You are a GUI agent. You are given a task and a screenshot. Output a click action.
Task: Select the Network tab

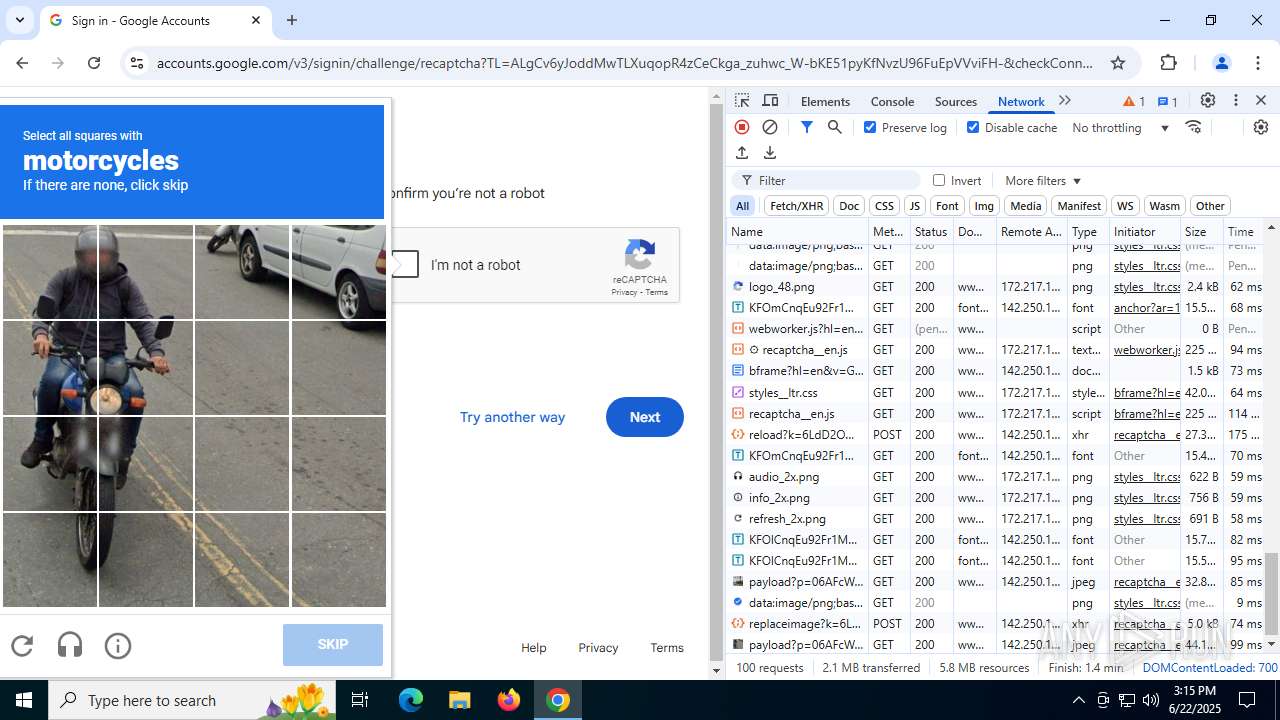[x=1021, y=101]
